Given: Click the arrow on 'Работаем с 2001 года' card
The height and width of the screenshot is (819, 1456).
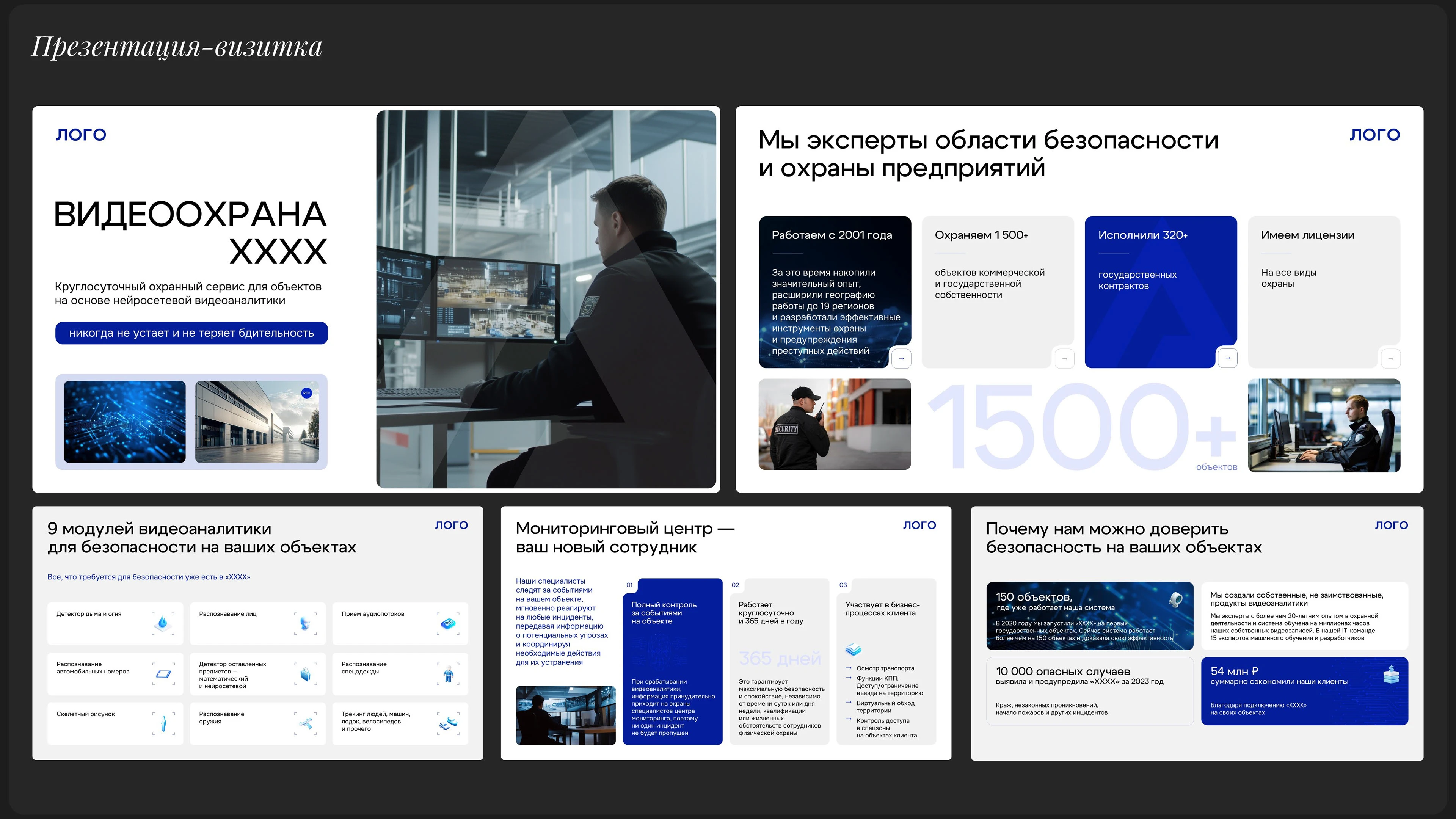Looking at the screenshot, I should coord(901,358).
